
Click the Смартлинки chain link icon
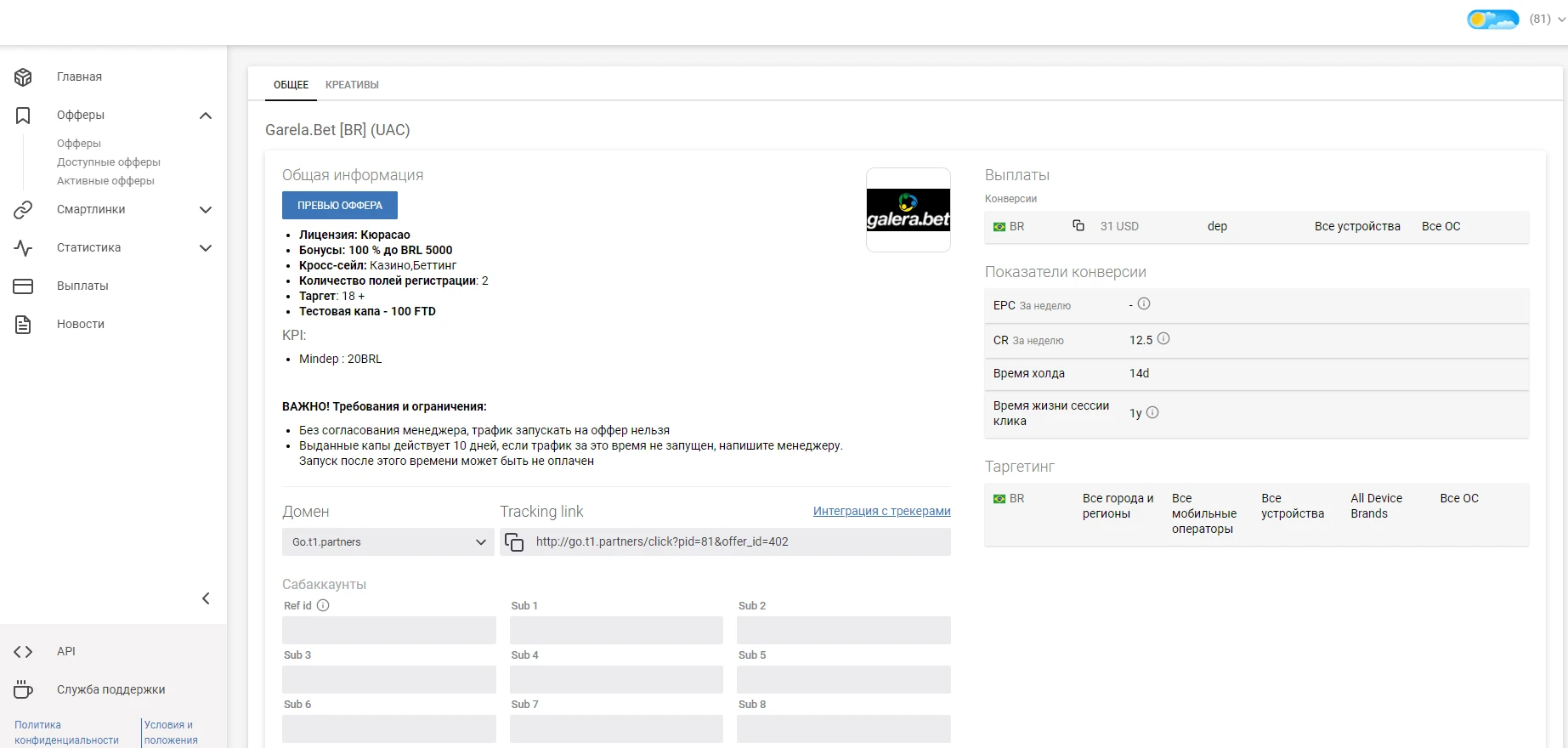coord(23,209)
